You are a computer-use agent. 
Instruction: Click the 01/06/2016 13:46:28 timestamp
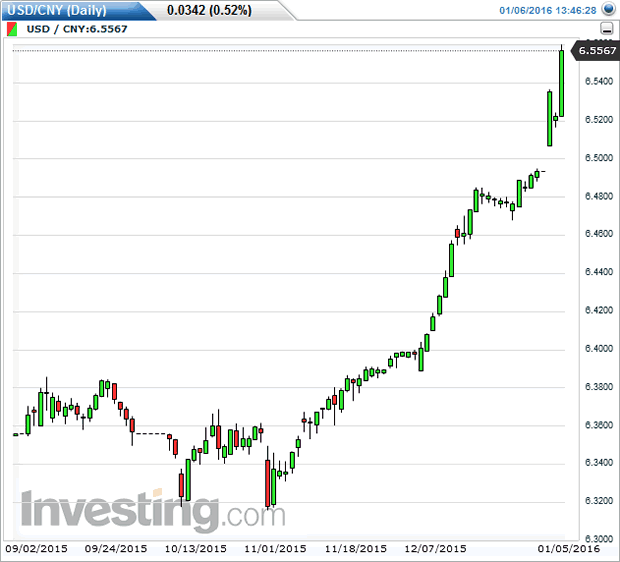[548, 11]
